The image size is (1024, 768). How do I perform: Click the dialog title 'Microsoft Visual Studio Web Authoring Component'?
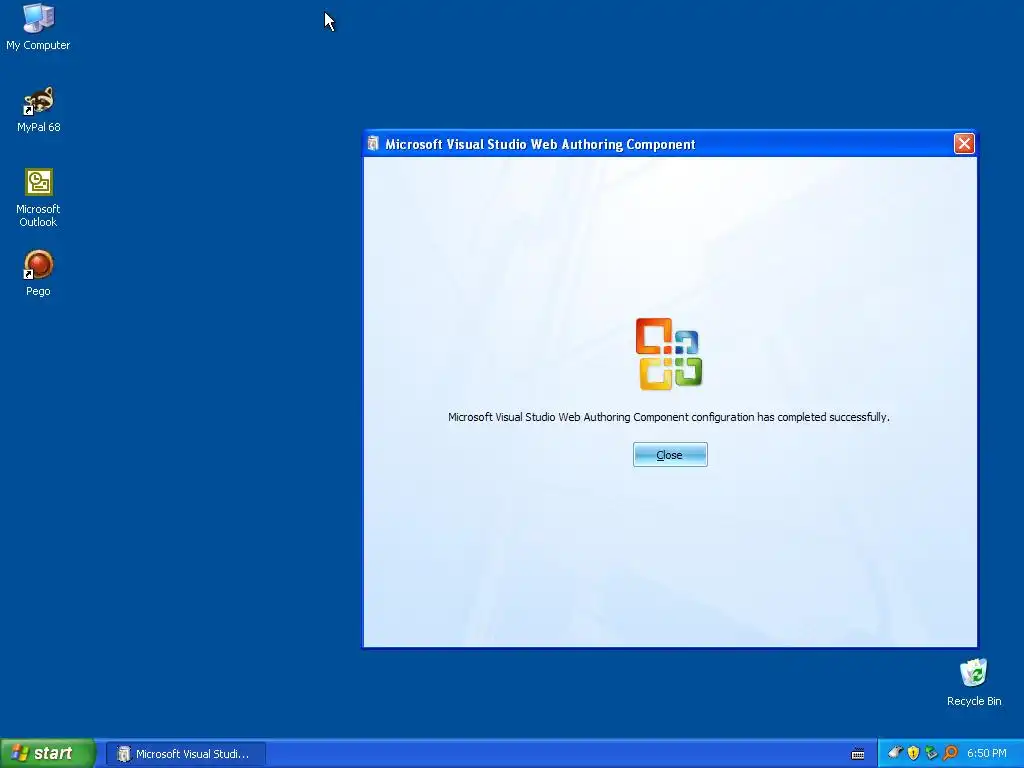click(x=540, y=144)
